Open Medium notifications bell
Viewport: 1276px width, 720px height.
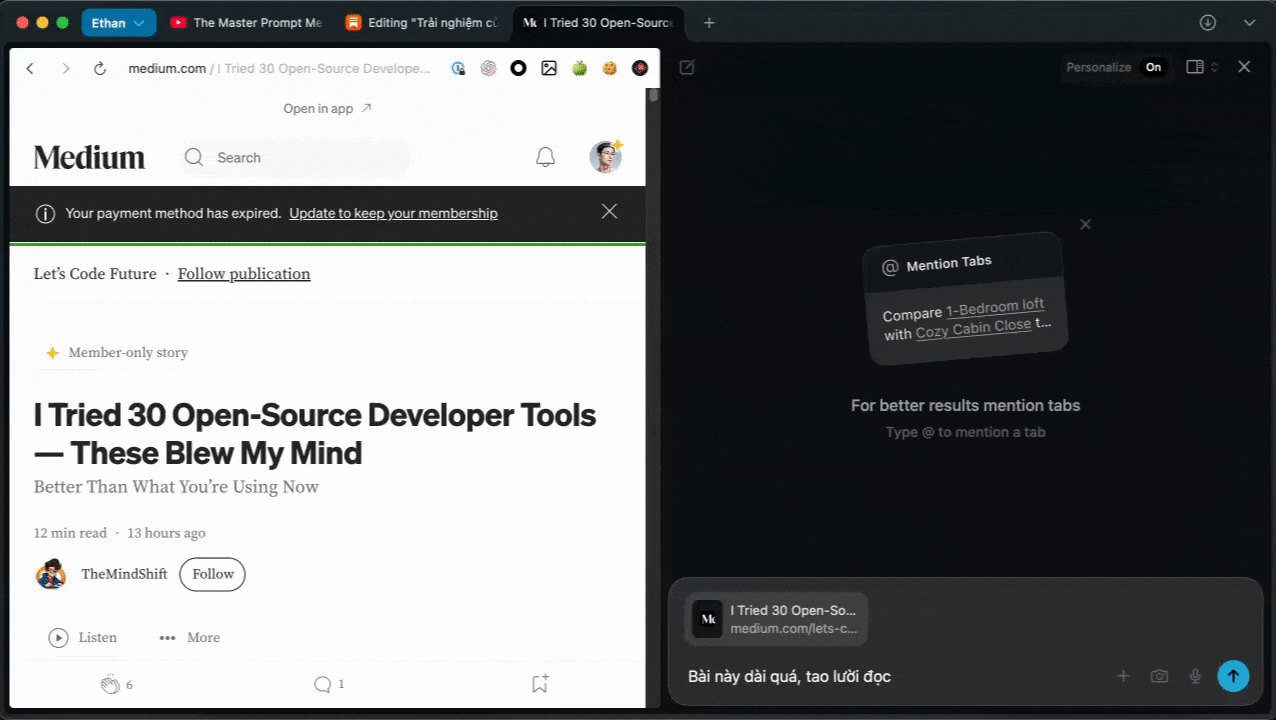click(x=545, y=157)
